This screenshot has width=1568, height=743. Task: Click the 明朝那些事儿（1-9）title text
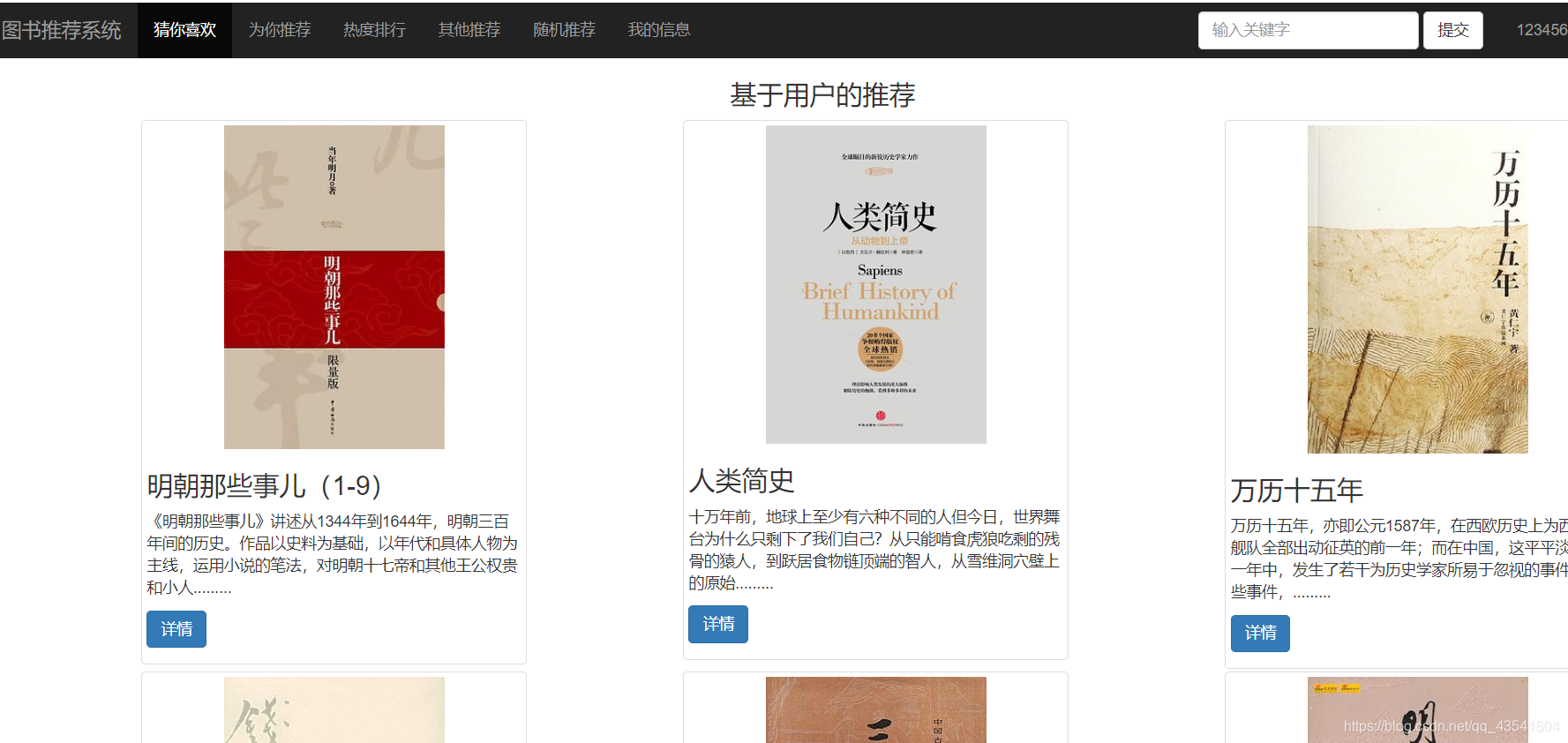[265, 486]
